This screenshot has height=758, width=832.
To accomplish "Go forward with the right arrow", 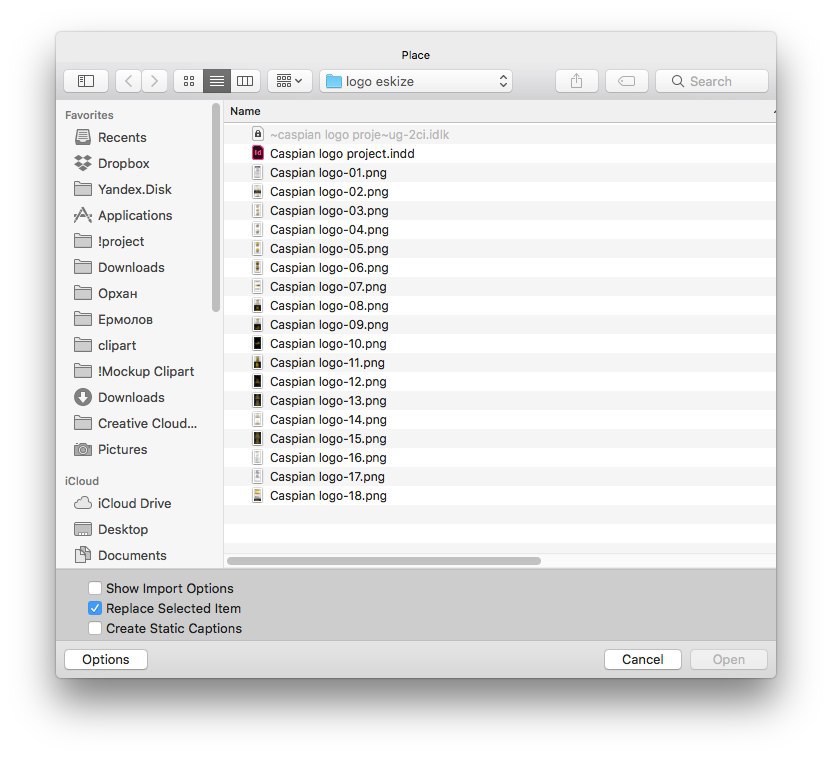I will point(154,81).
